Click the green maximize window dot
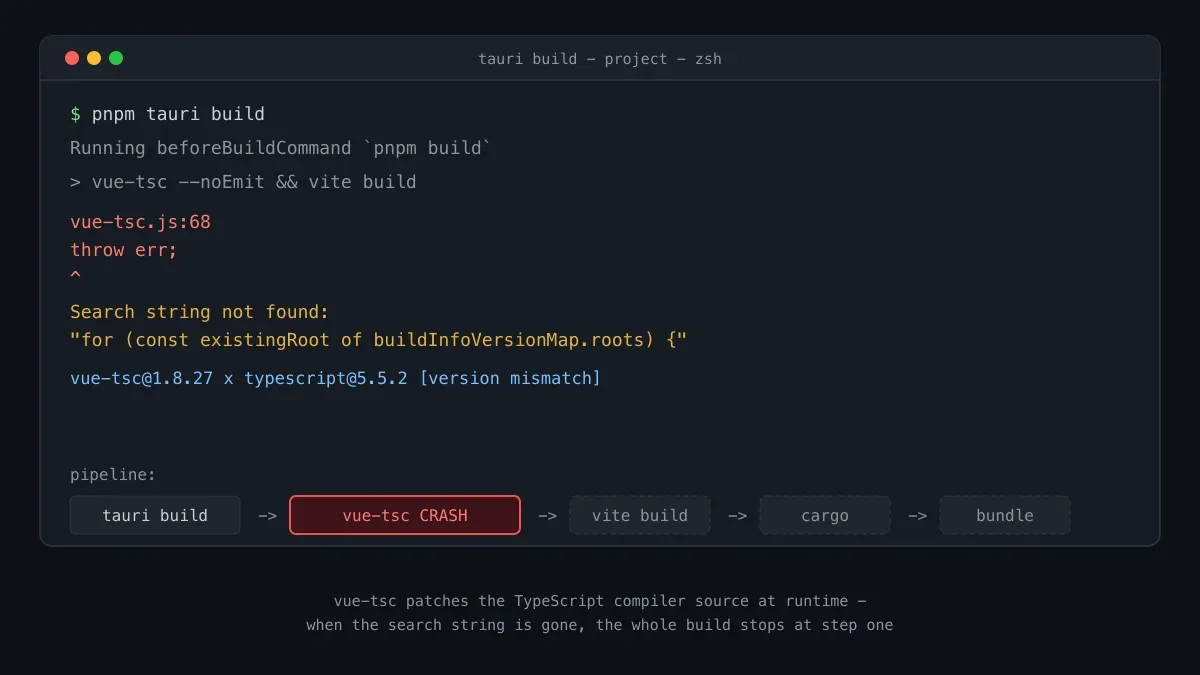This screenshot has width=1200, height=675. click(x=116, y=58)
